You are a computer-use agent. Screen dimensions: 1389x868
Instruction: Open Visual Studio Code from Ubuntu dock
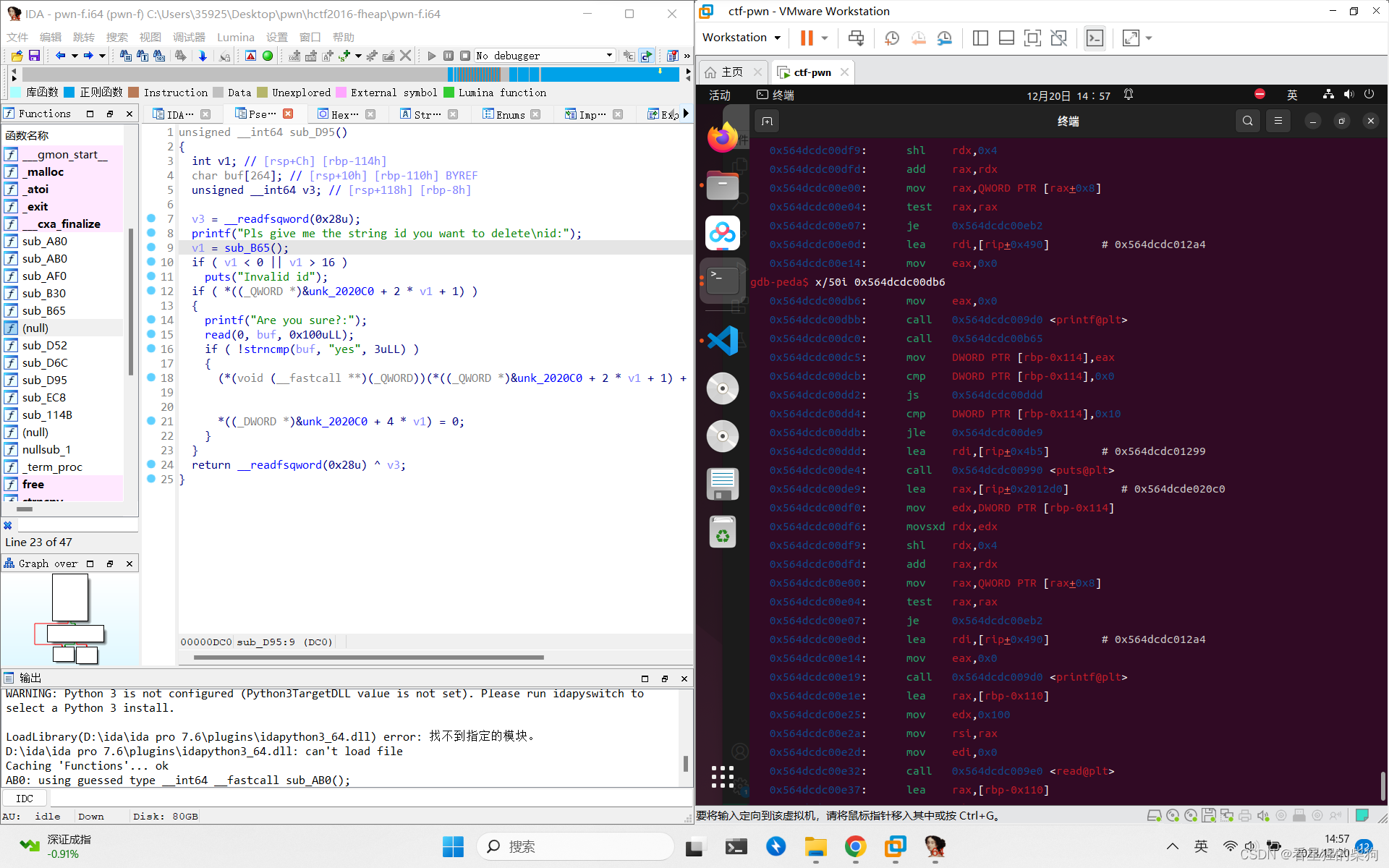pos(723,341)
